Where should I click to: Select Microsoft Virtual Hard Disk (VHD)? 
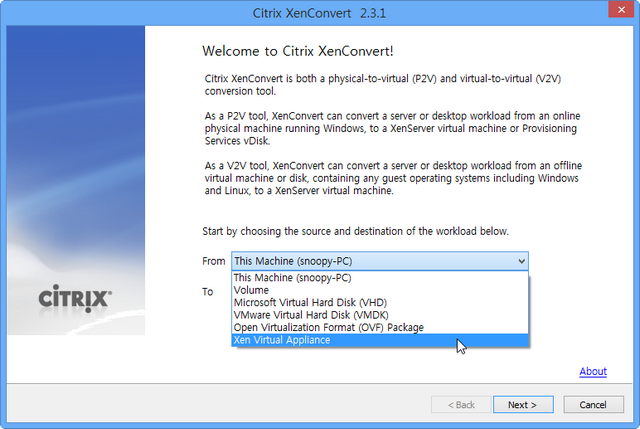(x=380, y=303)
